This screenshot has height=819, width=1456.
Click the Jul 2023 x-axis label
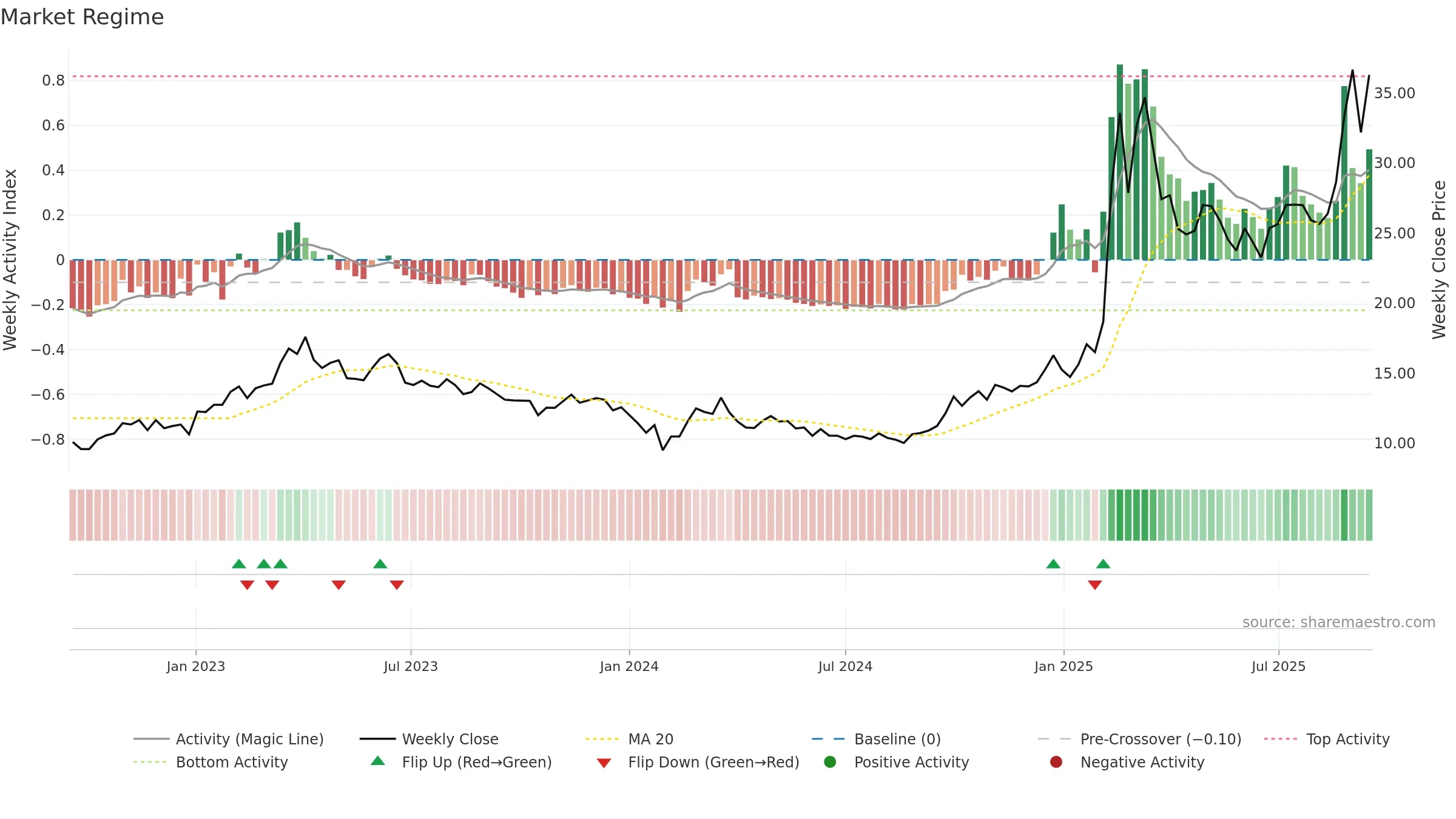tap(411, 666)
